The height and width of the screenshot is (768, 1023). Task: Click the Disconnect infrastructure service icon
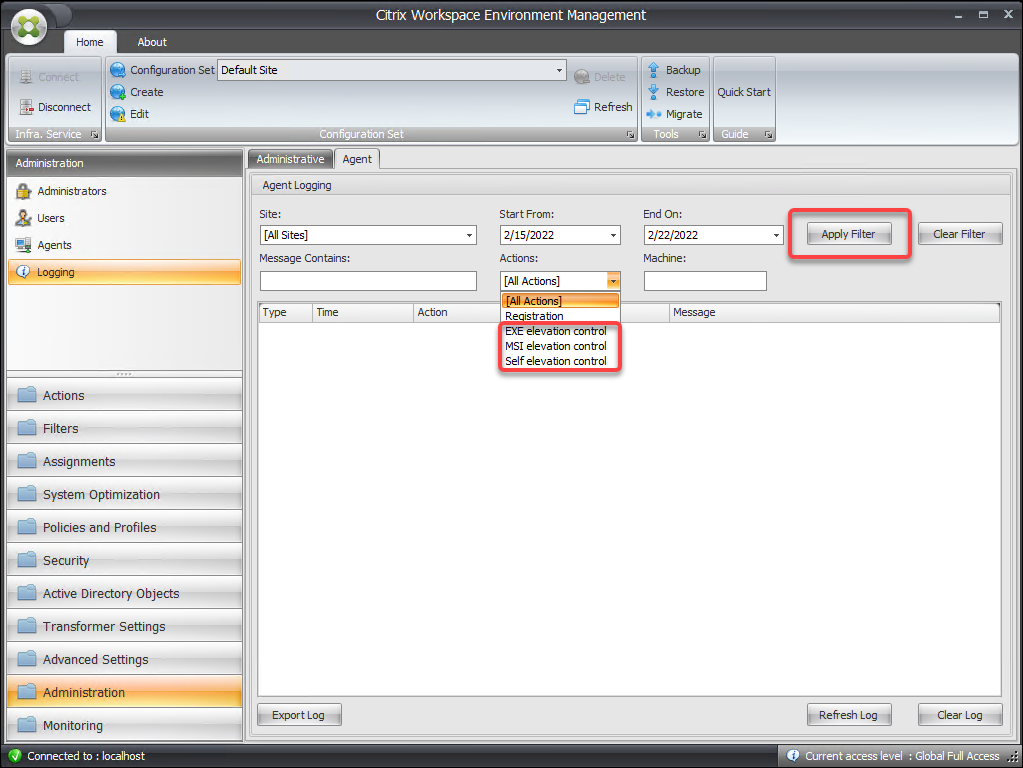(25, 107)
